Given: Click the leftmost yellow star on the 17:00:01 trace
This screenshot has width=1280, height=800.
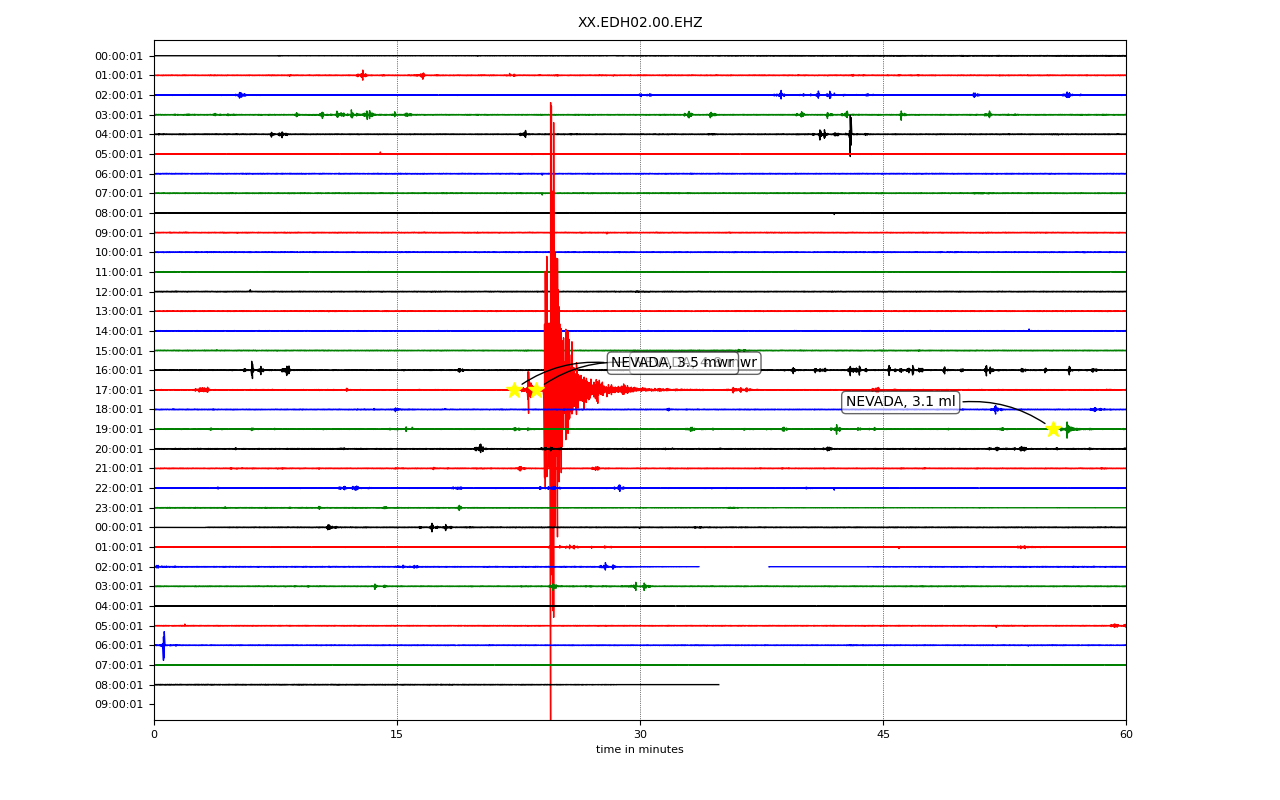Looking at the screenshot, I should [514, 390].
